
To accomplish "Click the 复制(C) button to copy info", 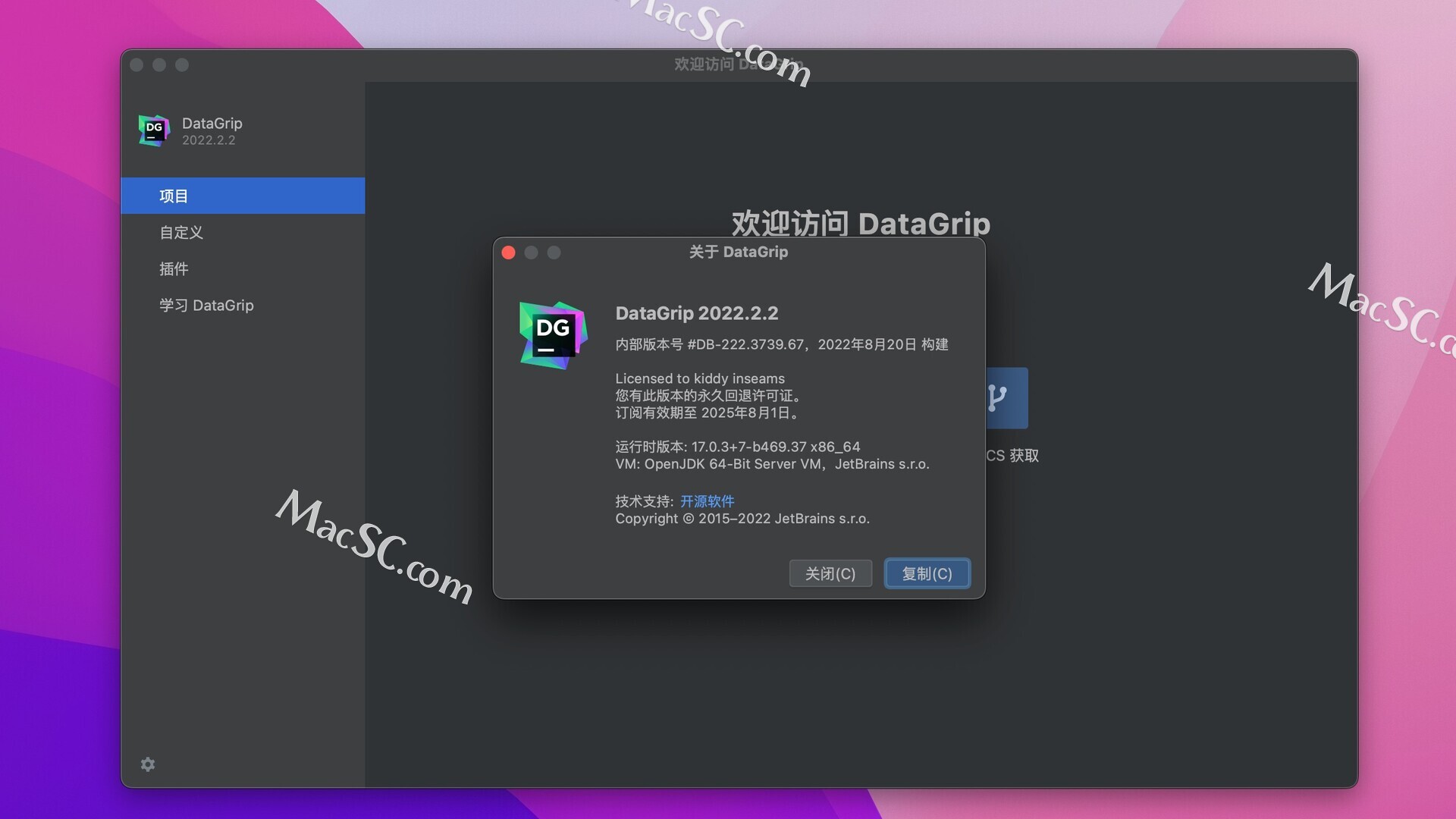I will coord(926,572).
